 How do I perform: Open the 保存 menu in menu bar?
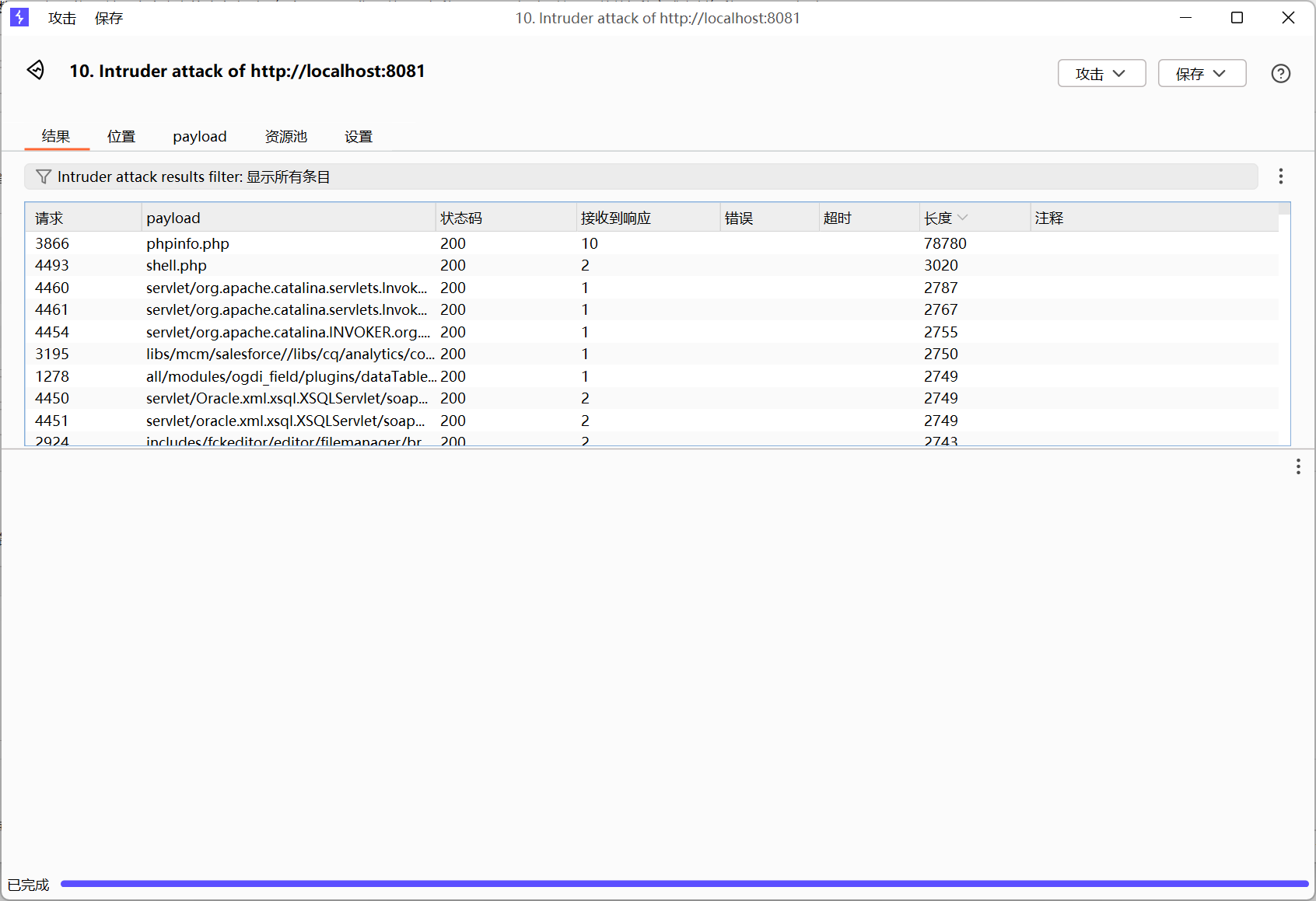[109, 18]
